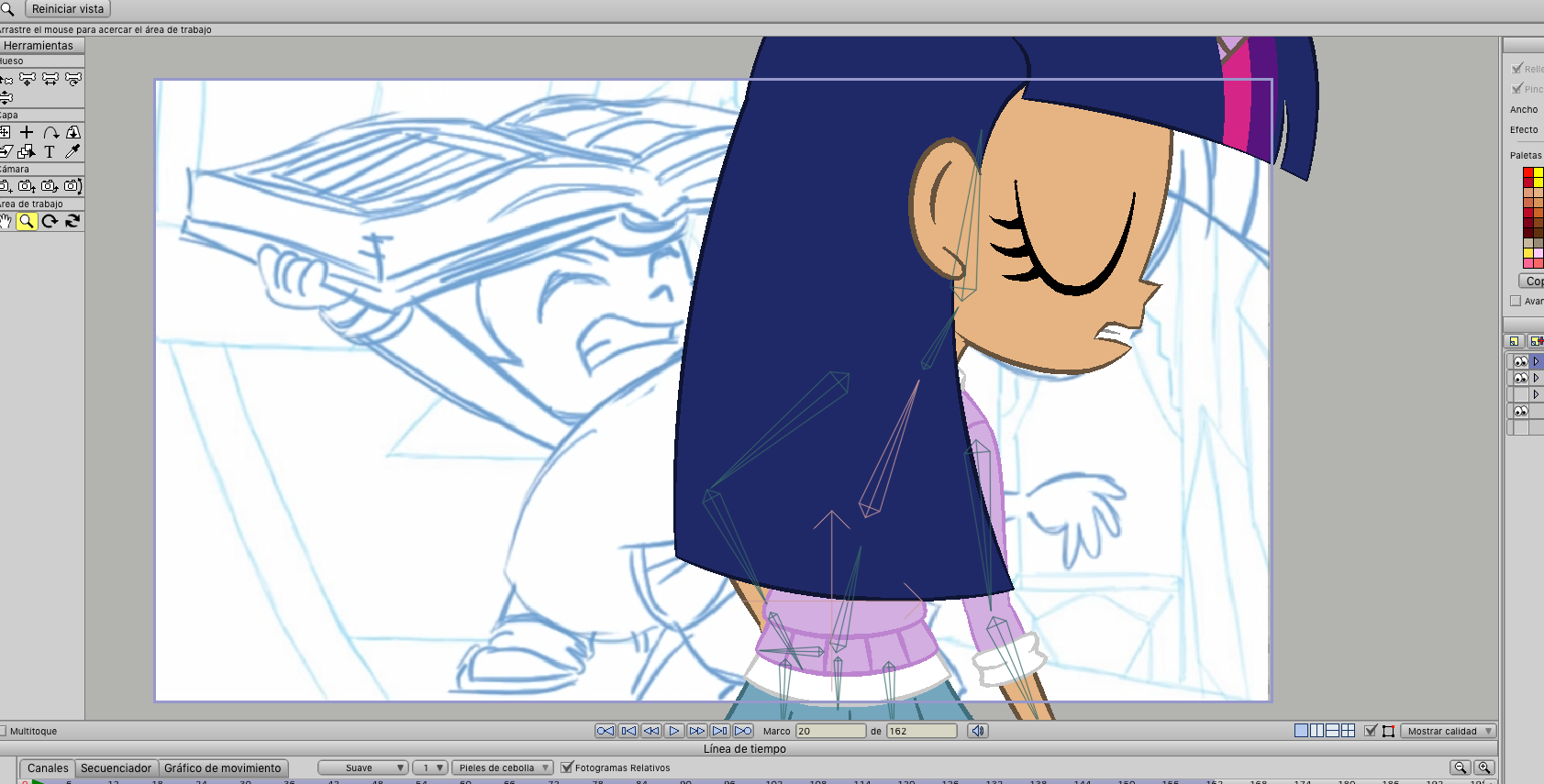
Task: Select the Shear Layer tool
Action: click(6, 151)
